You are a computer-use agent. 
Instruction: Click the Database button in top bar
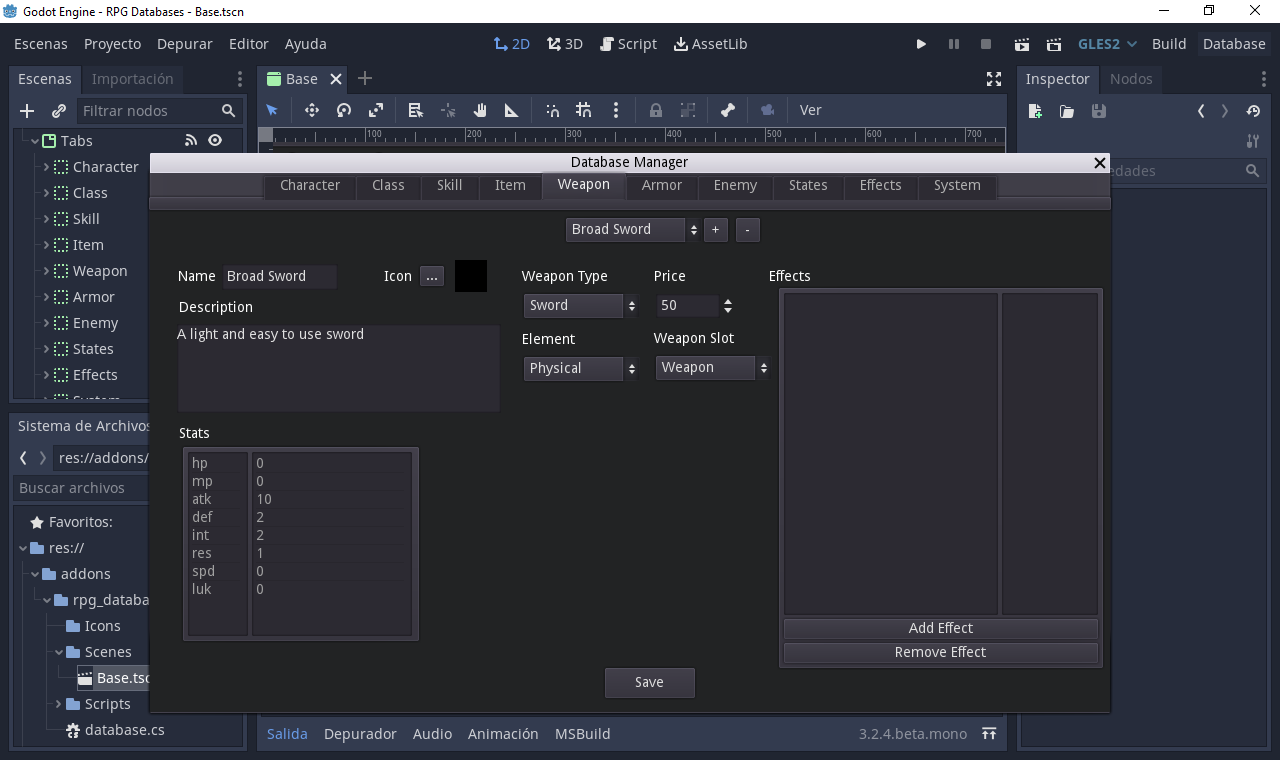(x=1234, y=44)
